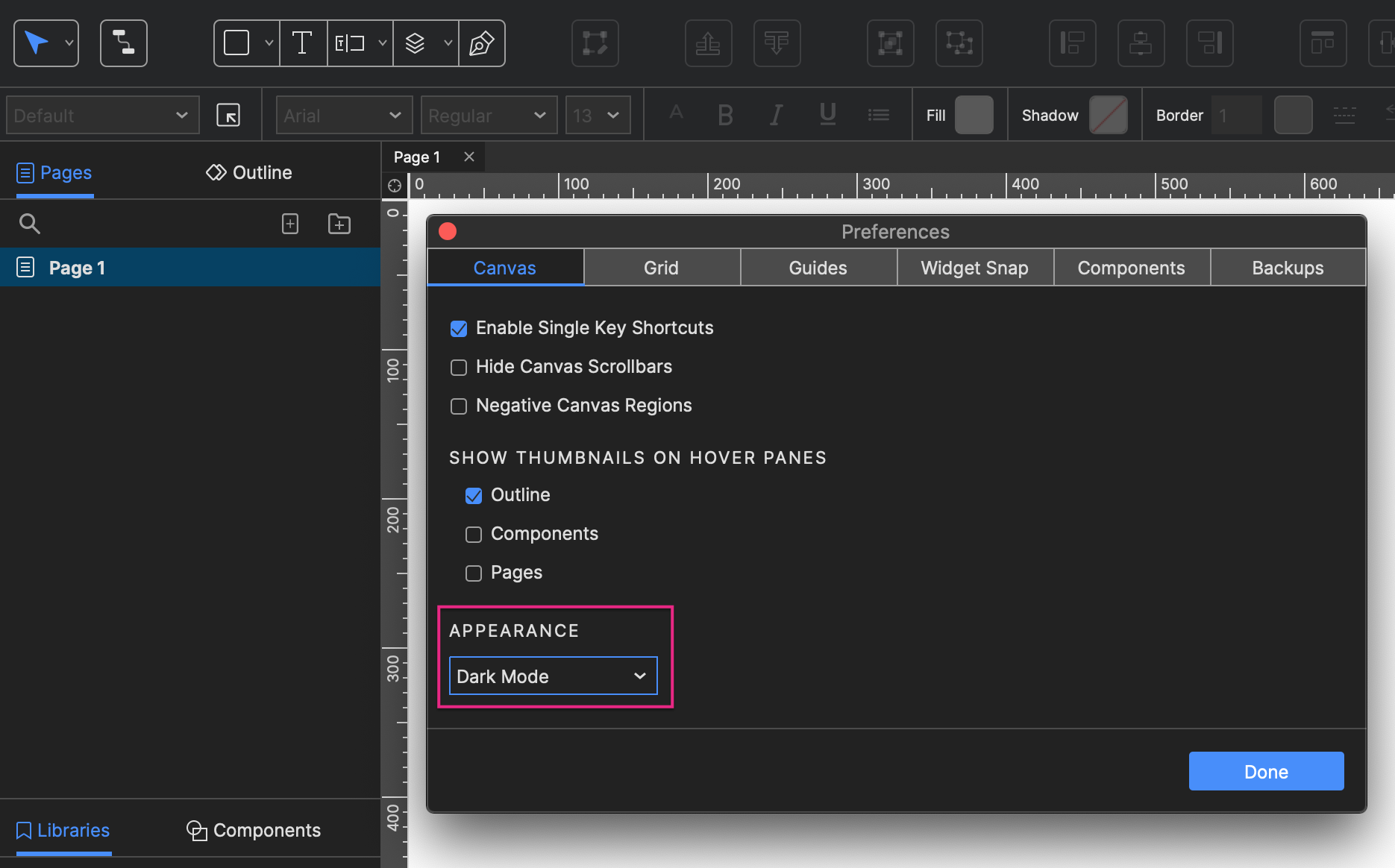This screenshot has height=868, width=1395.
Task: Check Negative Canvas Regions
Action: tap(459, 406)
